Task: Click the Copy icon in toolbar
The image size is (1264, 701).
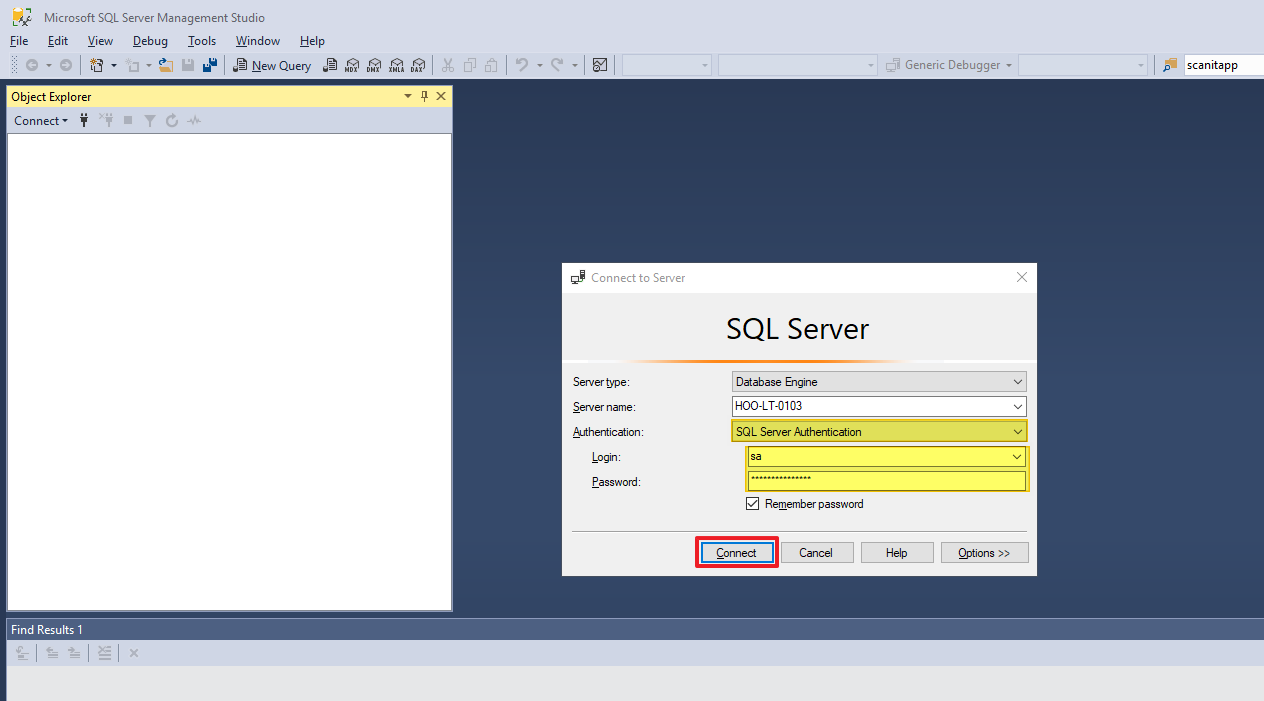Action: [470, 65]
